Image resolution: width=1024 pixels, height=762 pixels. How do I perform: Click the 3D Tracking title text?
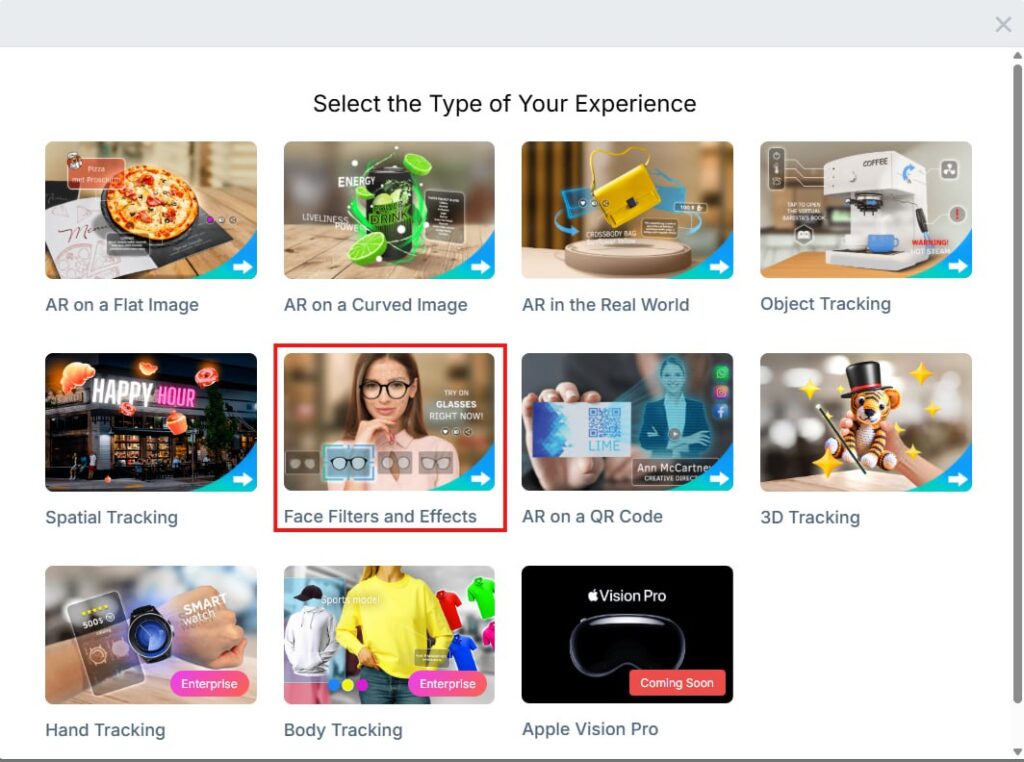(x=810, y=517)
